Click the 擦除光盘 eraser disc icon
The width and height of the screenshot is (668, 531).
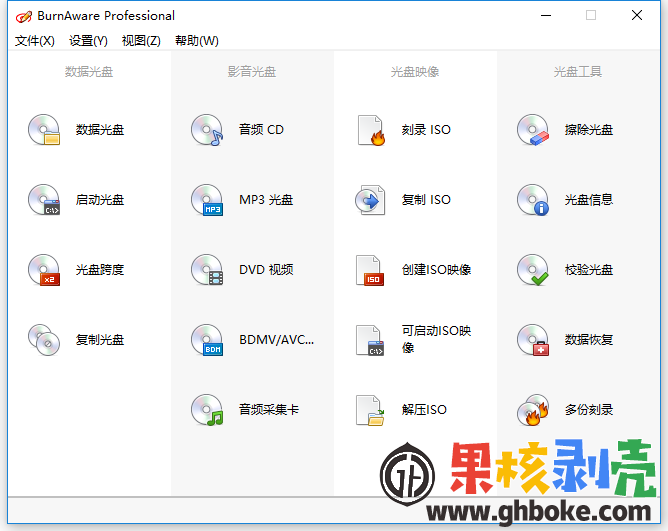click(533, 130)
